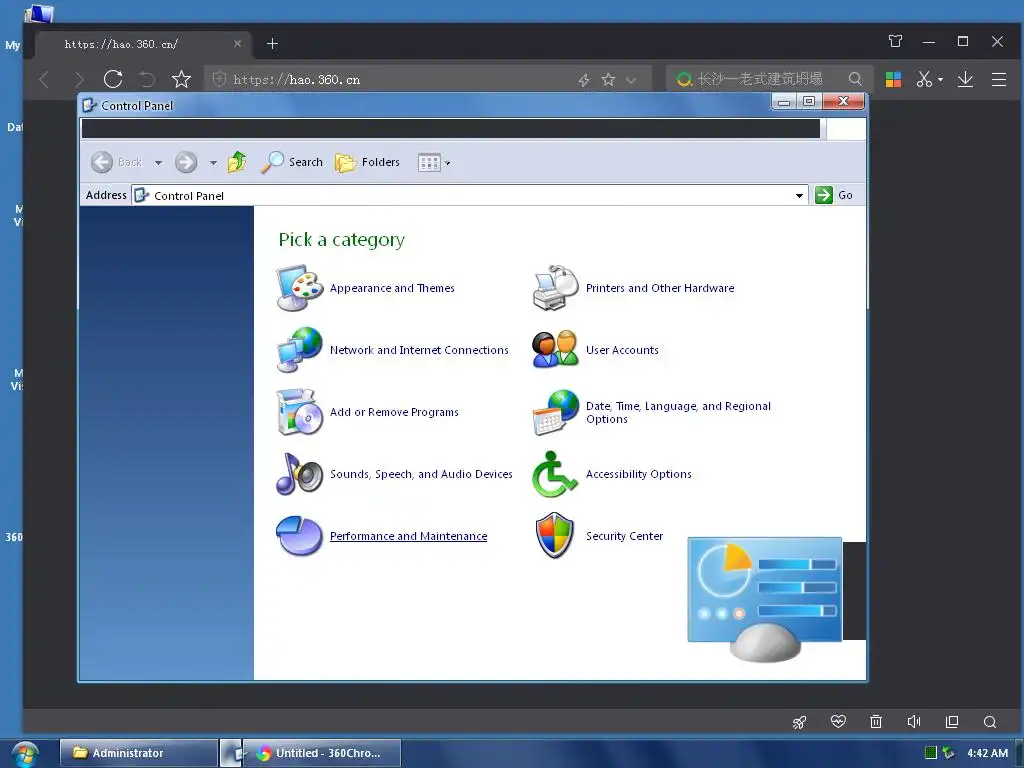Click the Go button
Viewport: 1024px width, 768px height.
(x=834, y=195)
